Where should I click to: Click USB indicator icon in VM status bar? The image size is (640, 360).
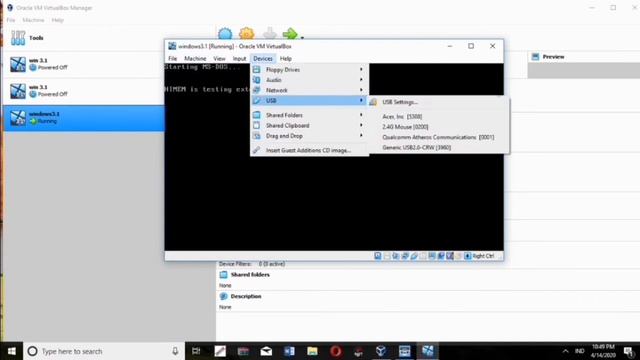(414, 256)
